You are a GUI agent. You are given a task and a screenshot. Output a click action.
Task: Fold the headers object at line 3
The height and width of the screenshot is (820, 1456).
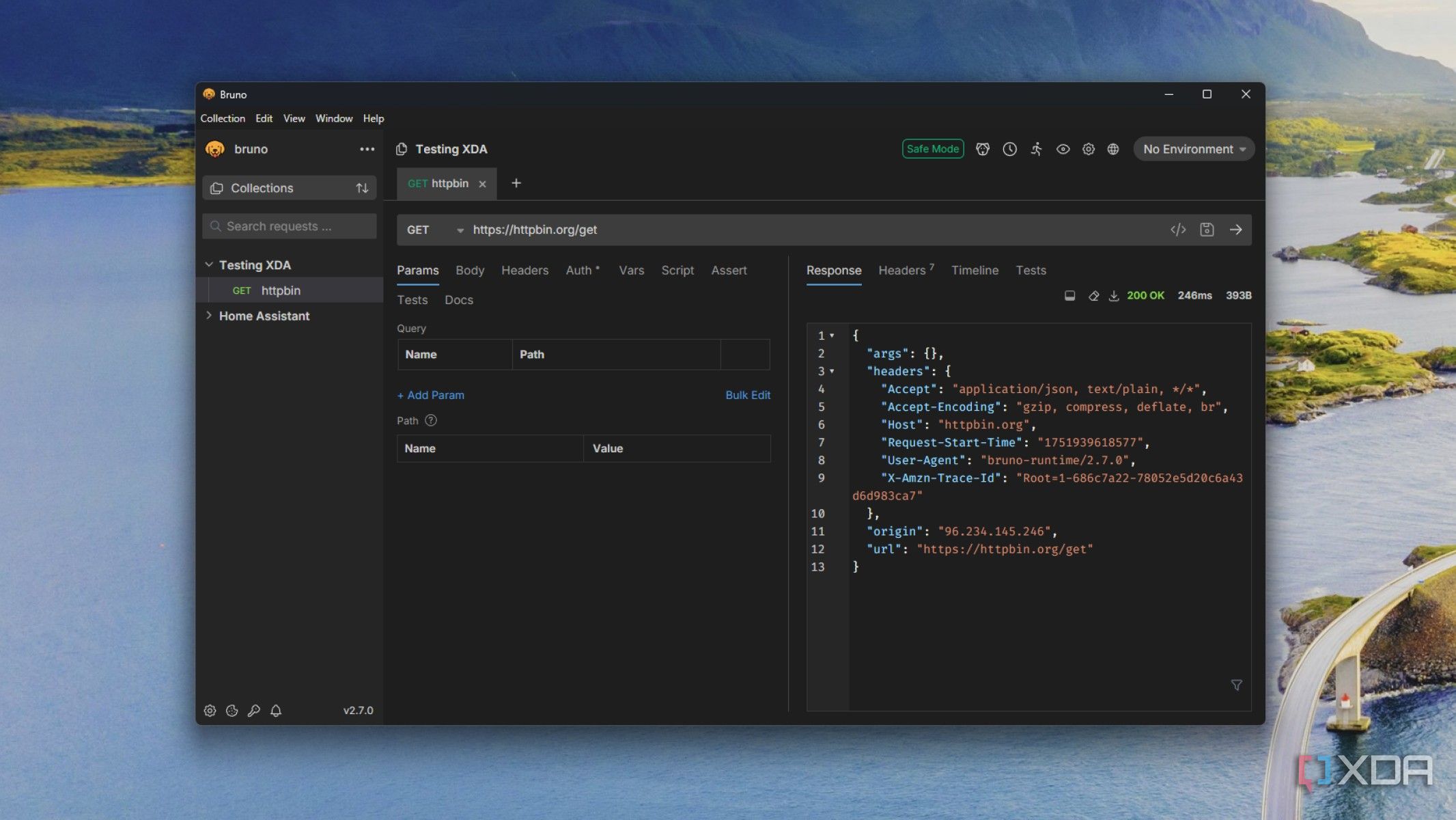click(x=832, y=371)
